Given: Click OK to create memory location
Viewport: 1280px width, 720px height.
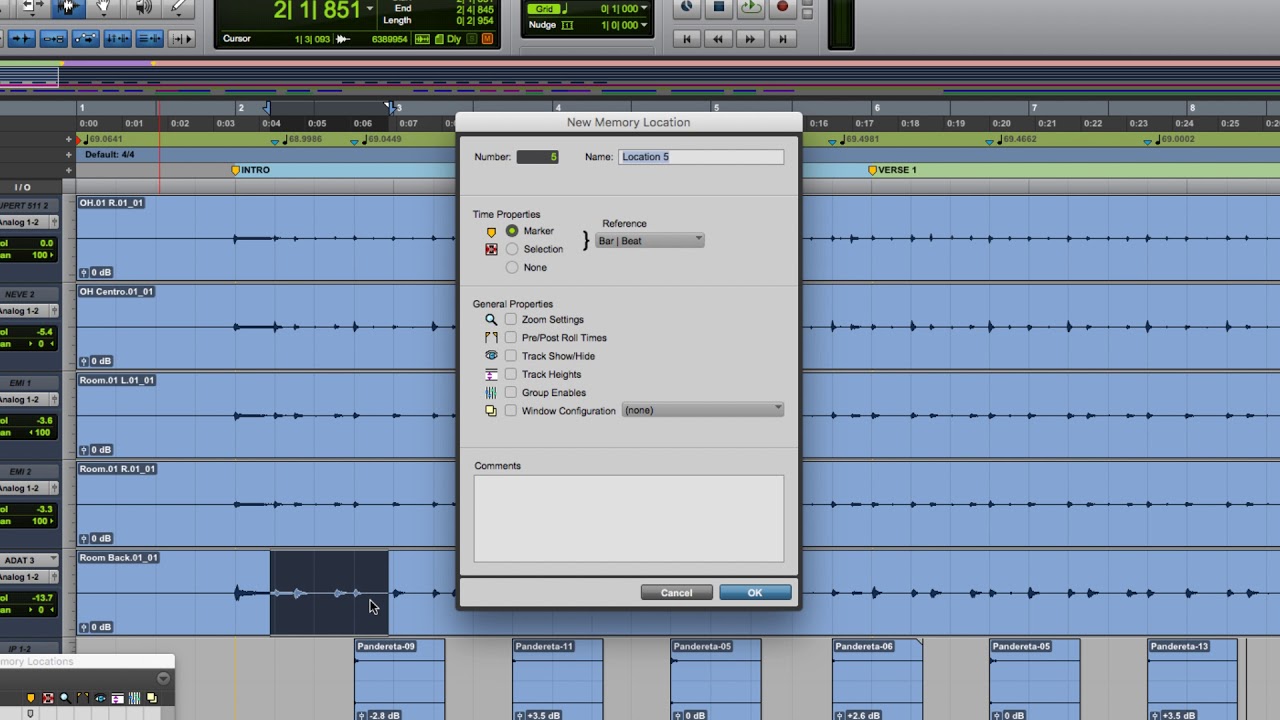Looking at the screenshot, I should pos(755,593).
